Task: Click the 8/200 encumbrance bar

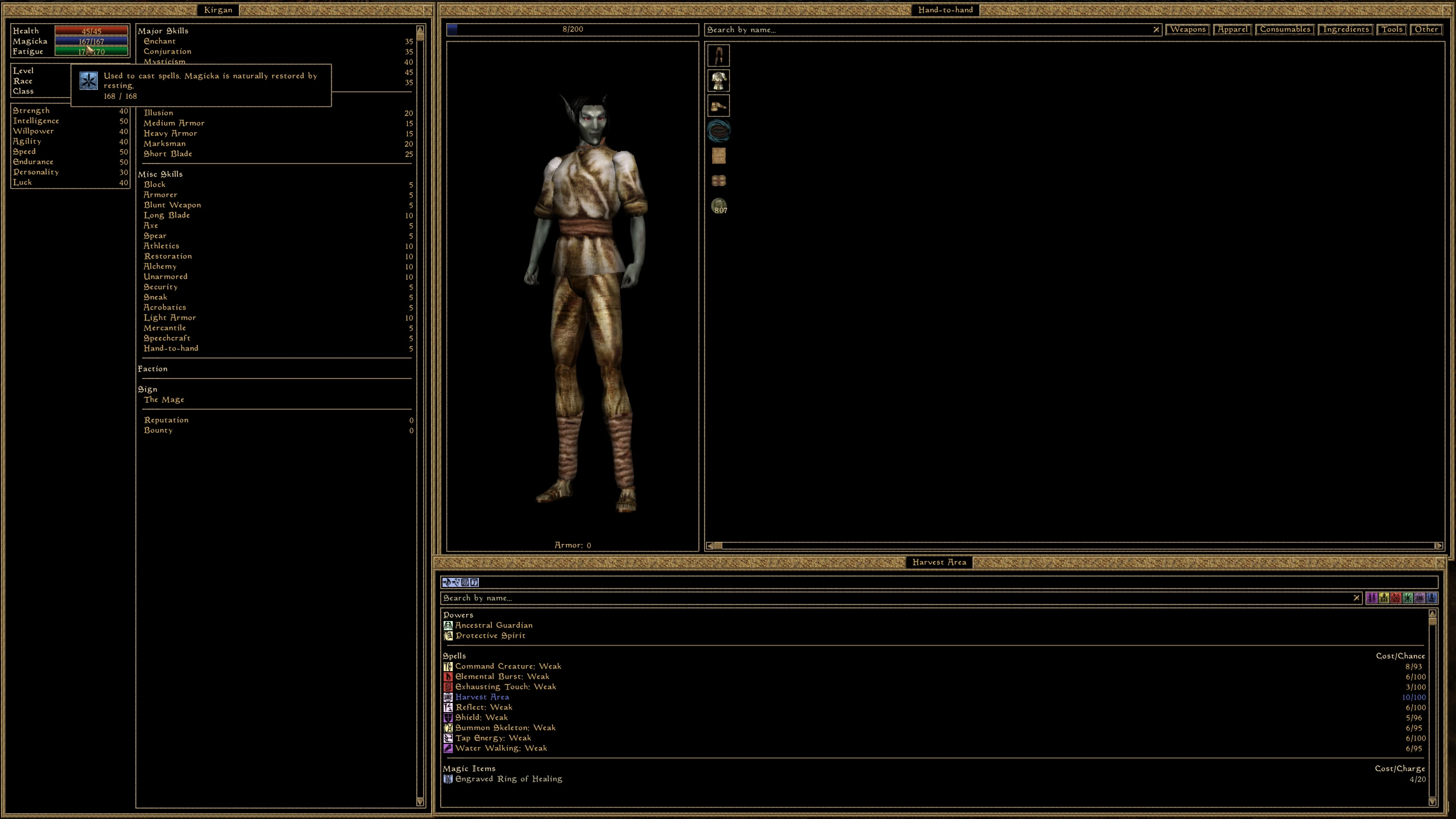Action: tap(572, 30)
